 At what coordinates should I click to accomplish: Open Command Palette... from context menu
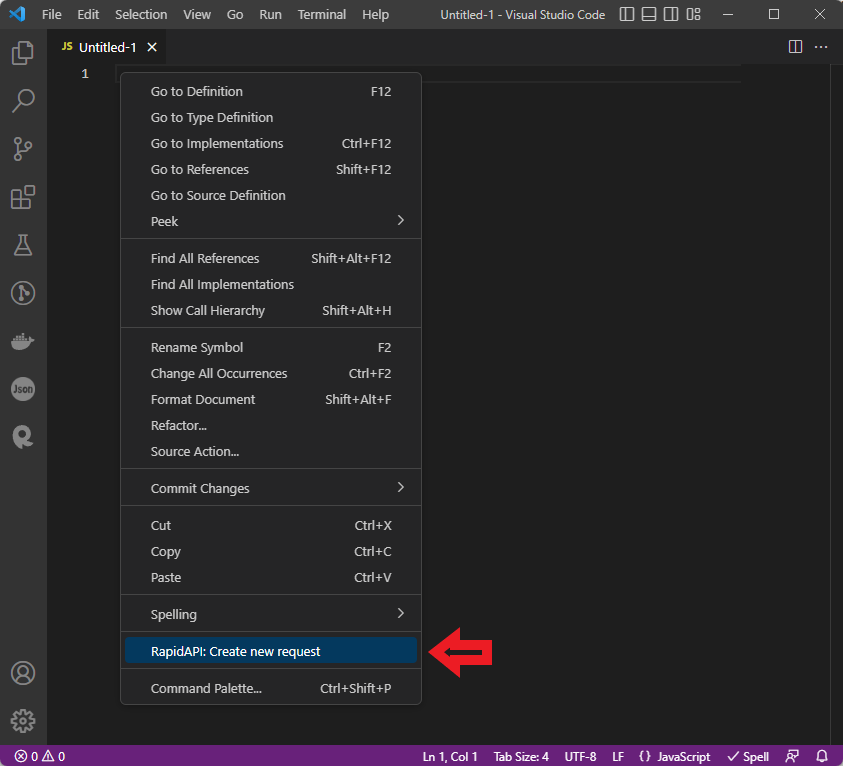coord(271,688)
